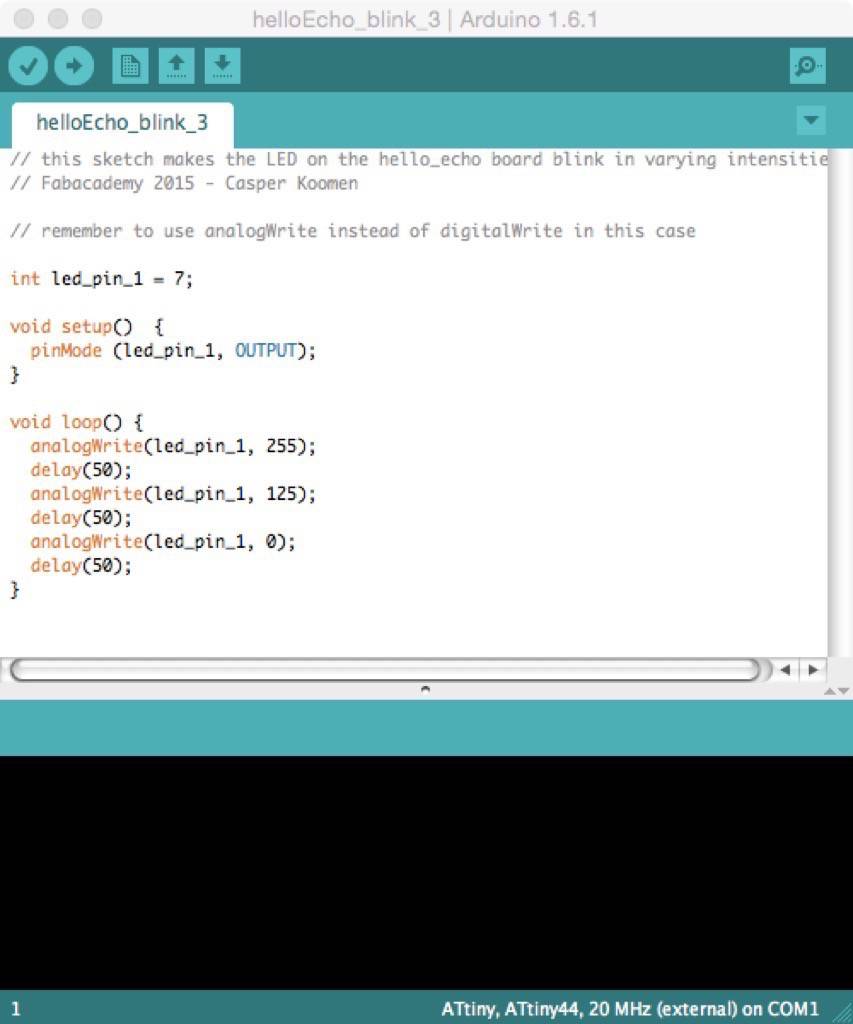
Task: Click on 'void setup()' line
Action: coord(87,327)
